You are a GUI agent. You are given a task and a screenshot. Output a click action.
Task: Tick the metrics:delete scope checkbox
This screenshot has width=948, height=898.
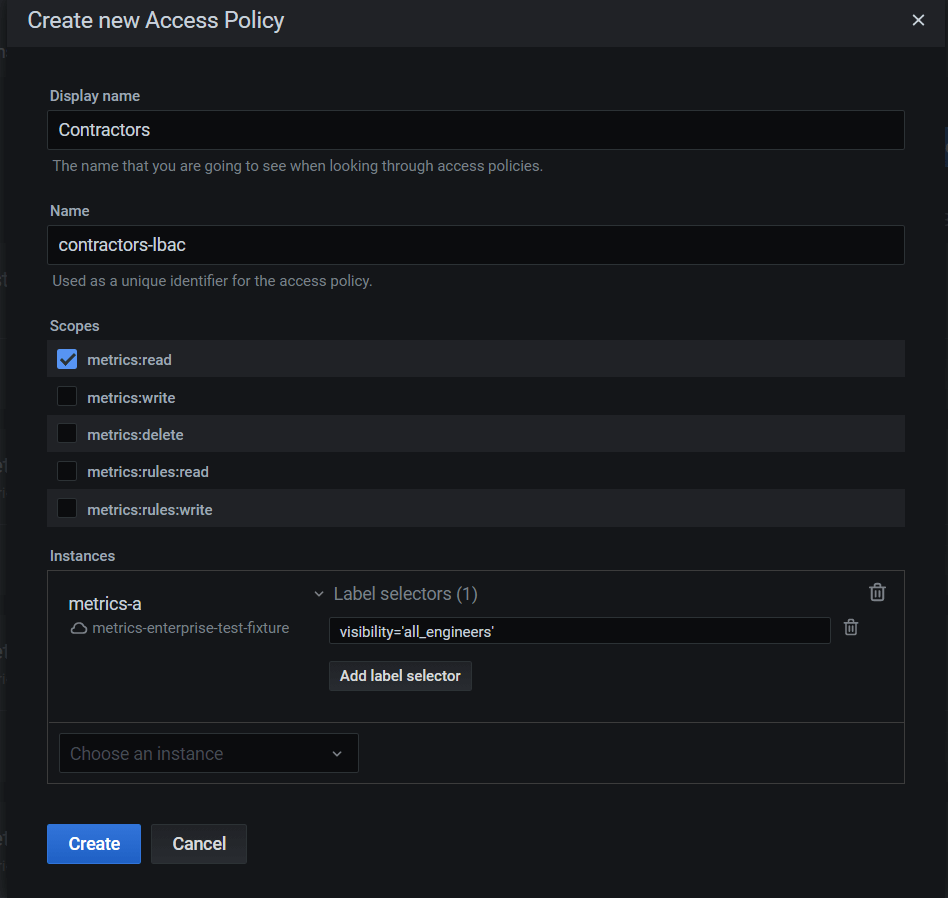click(x=67, y=434)
